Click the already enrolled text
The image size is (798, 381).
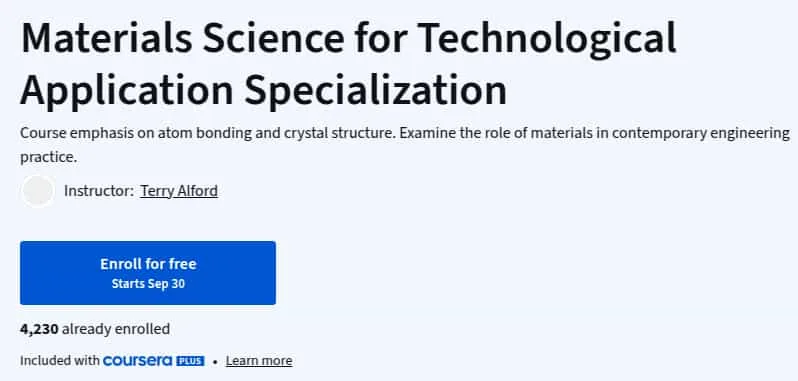(x=116, y=329)
